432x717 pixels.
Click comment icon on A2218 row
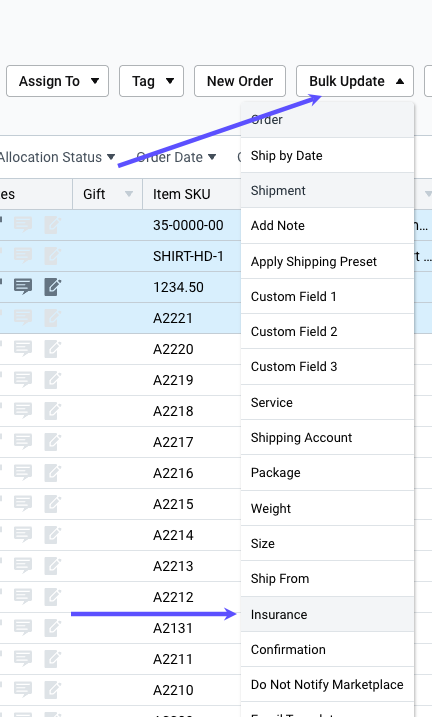(23, 411)
